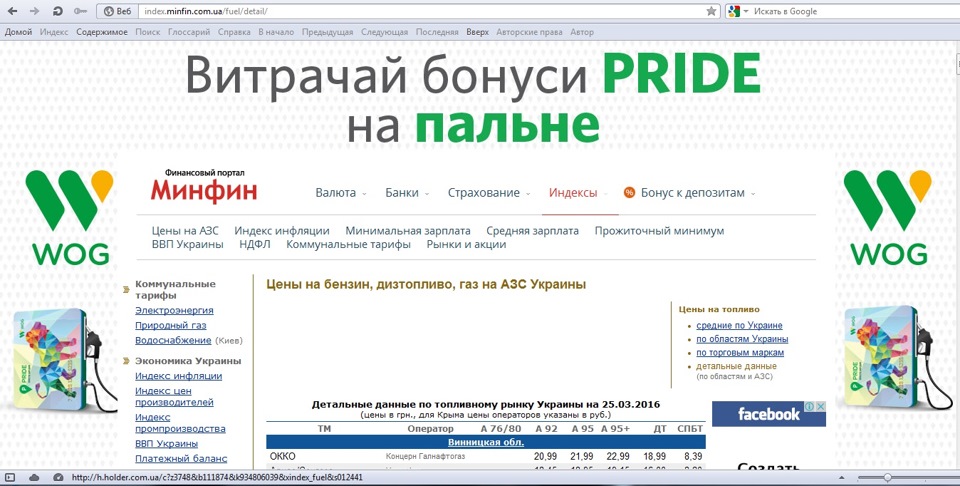Expand the 'Валюта' menu

pos(341,193)
